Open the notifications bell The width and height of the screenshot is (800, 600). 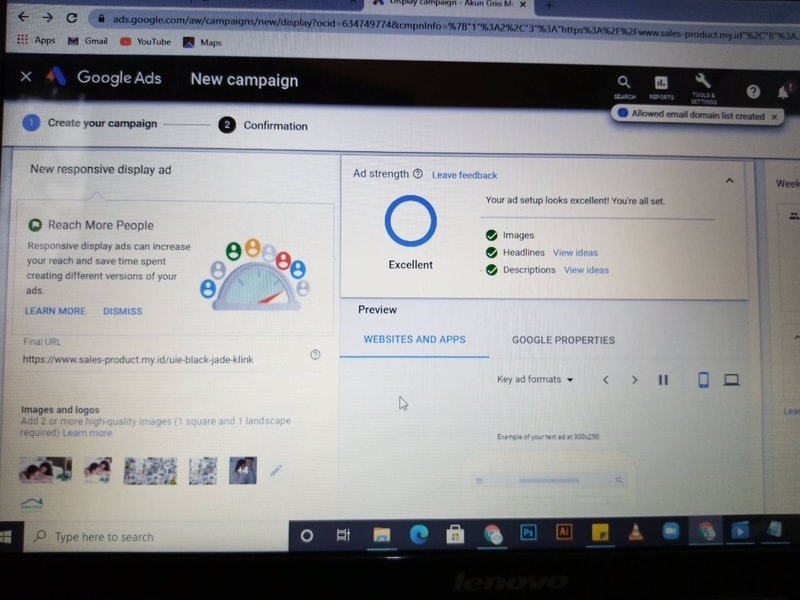(x=783, y=92)
